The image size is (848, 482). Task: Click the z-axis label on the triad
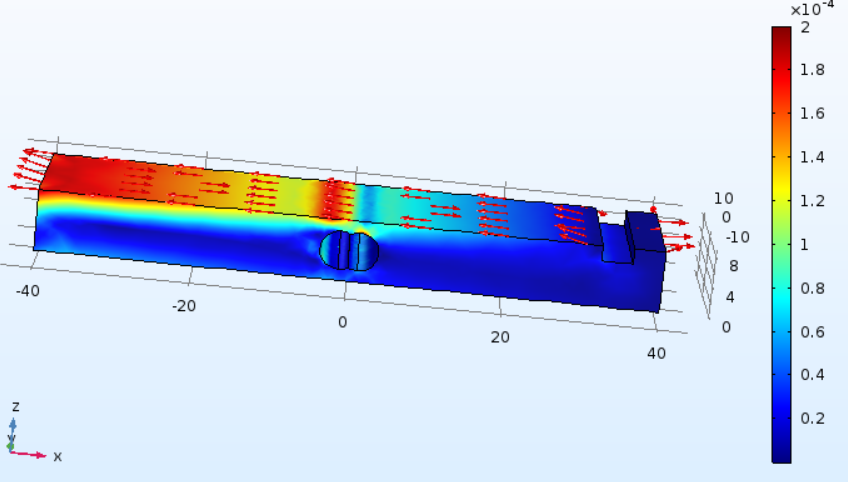point(14,407)
